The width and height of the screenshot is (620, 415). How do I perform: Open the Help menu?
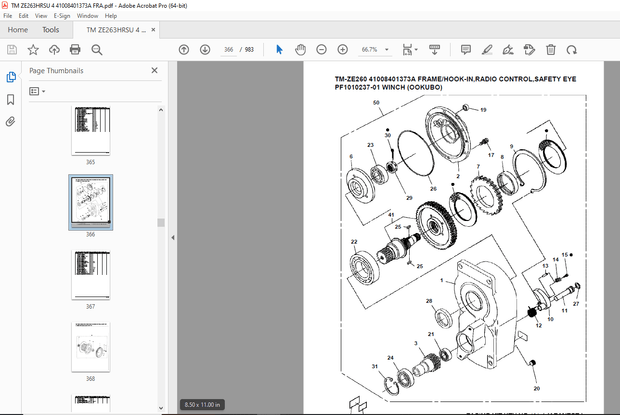point(111,16)
